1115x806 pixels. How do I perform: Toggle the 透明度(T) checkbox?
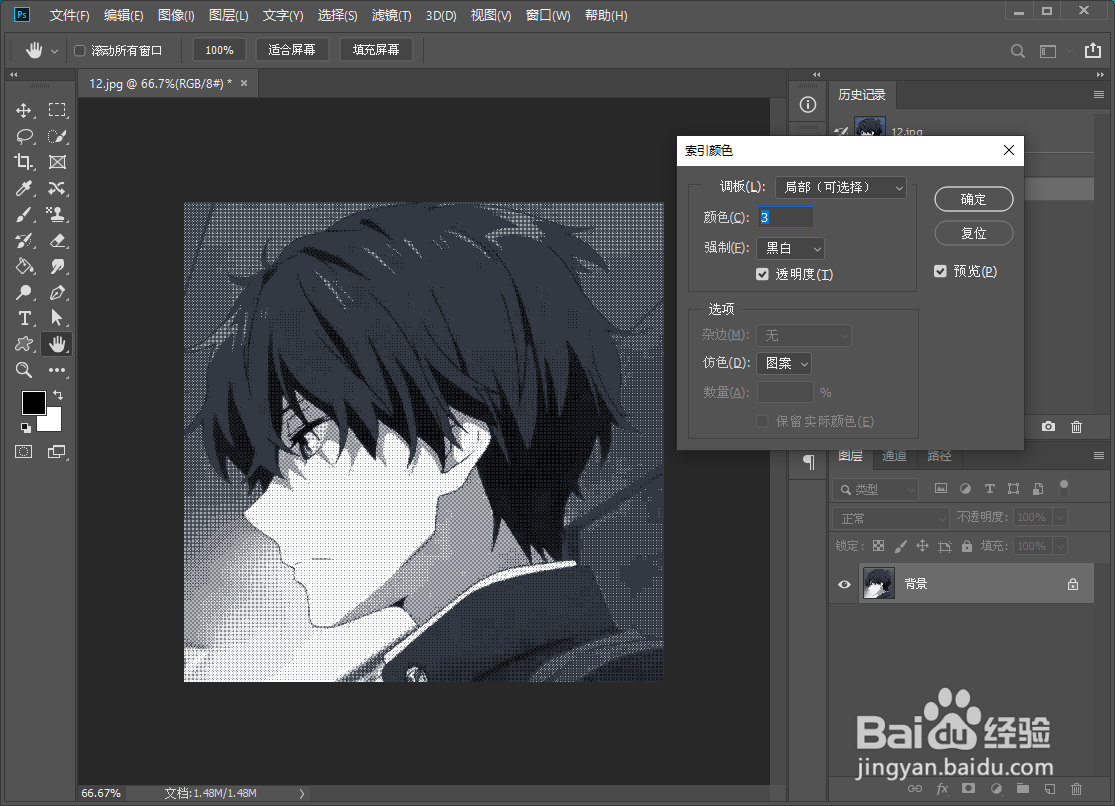tap(762, 274)
